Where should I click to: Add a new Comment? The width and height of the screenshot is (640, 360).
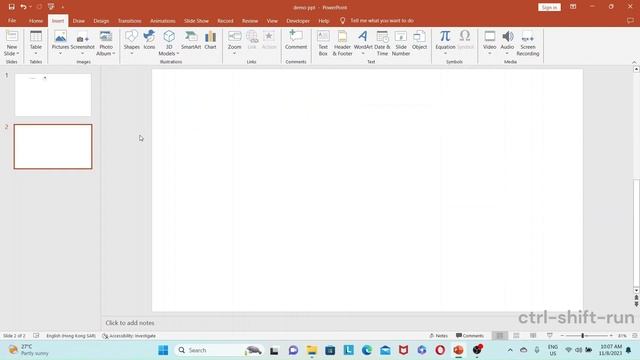[296, 41]
